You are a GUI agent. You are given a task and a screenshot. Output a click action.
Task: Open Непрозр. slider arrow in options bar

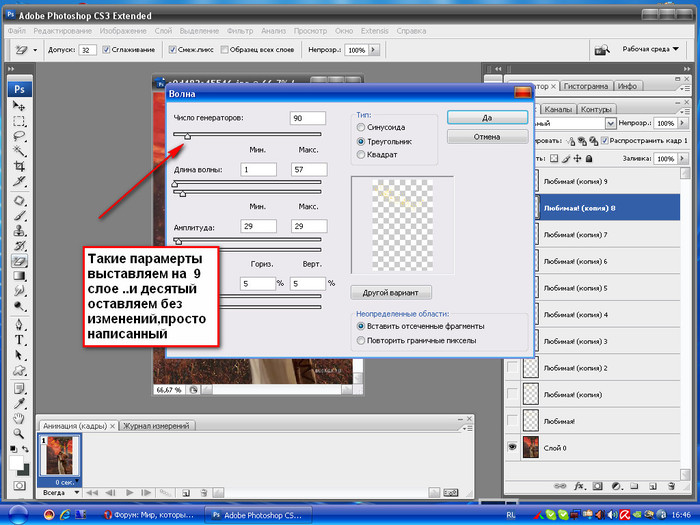(x=374, y=50)
